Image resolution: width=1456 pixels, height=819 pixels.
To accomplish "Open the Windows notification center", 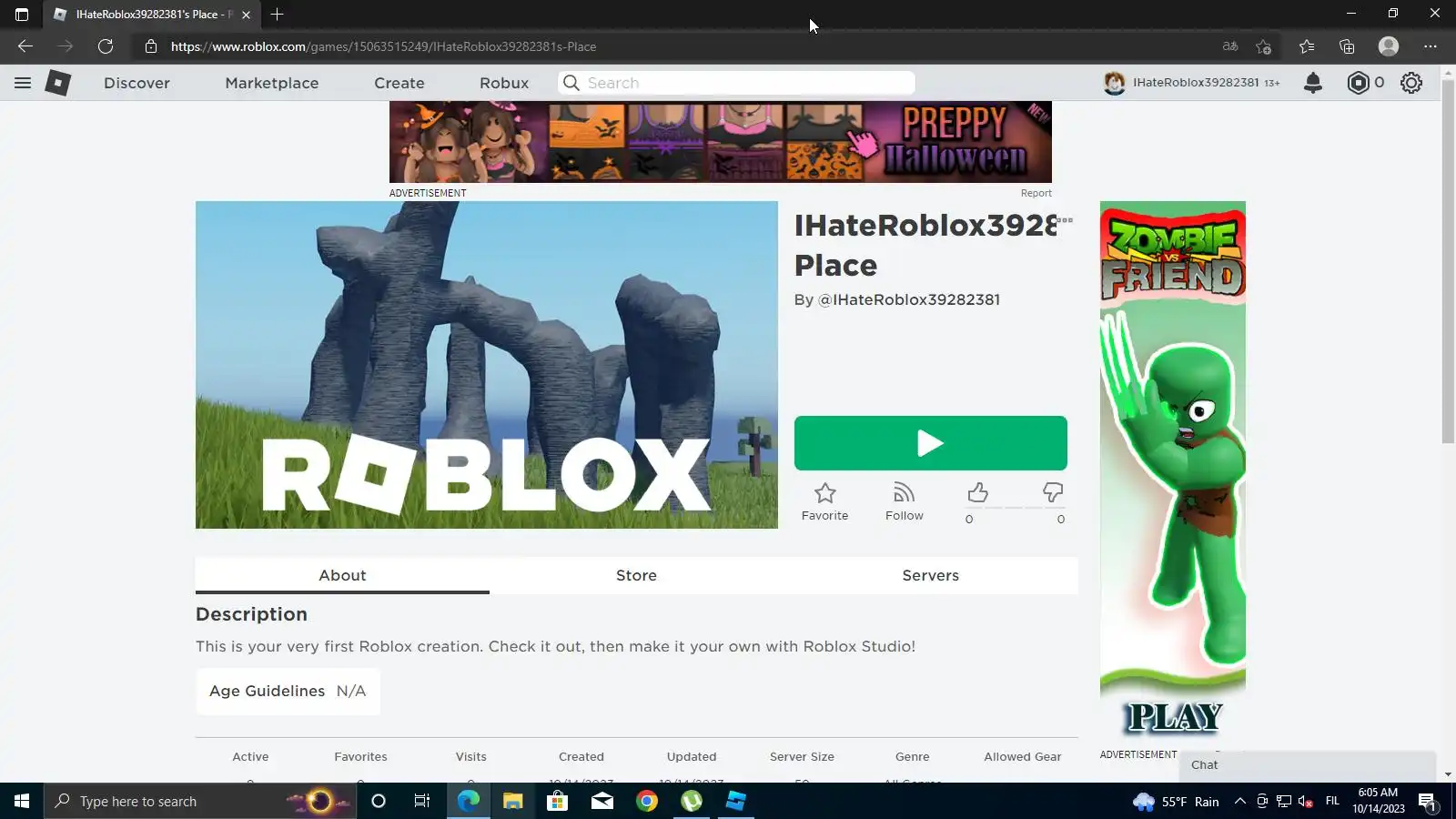I will click(x=1427, y=802).
